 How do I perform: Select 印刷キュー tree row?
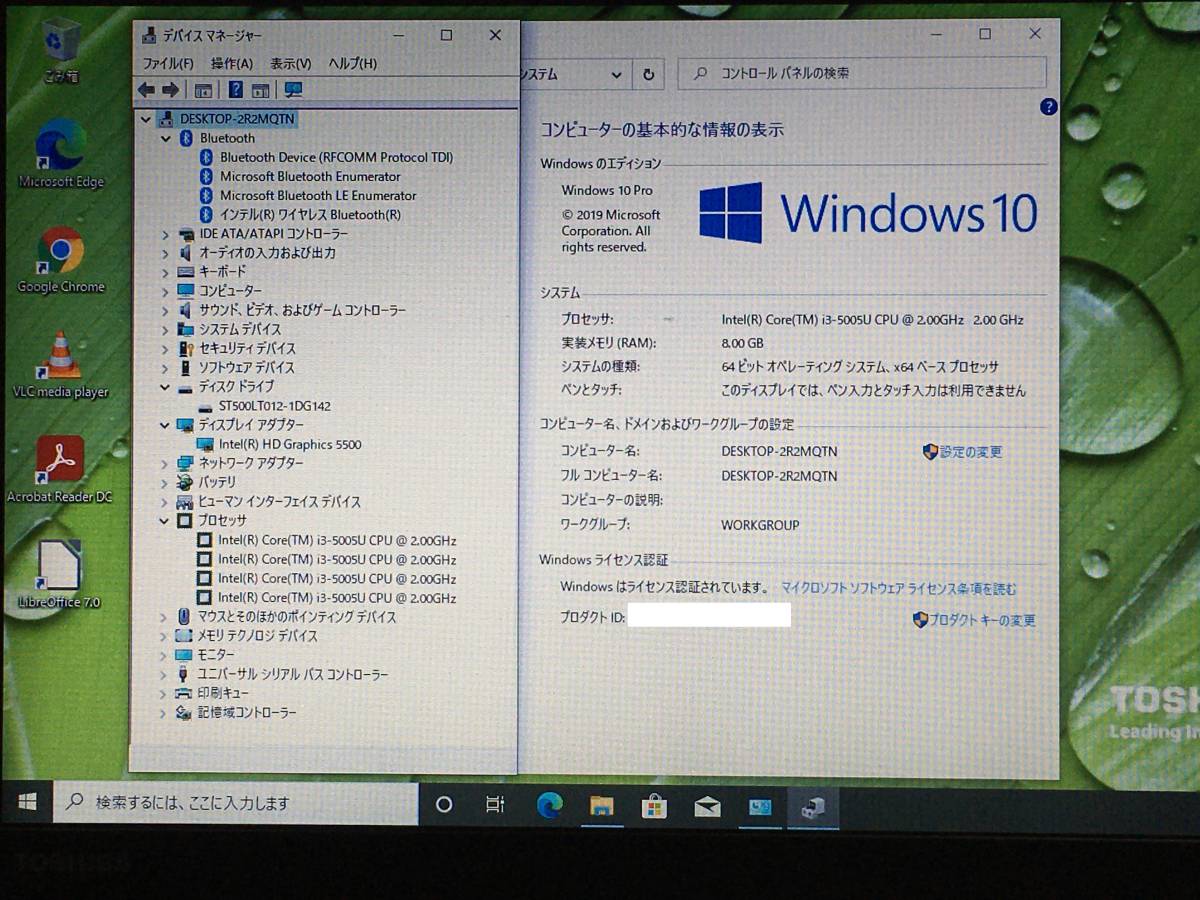[223, 693]
